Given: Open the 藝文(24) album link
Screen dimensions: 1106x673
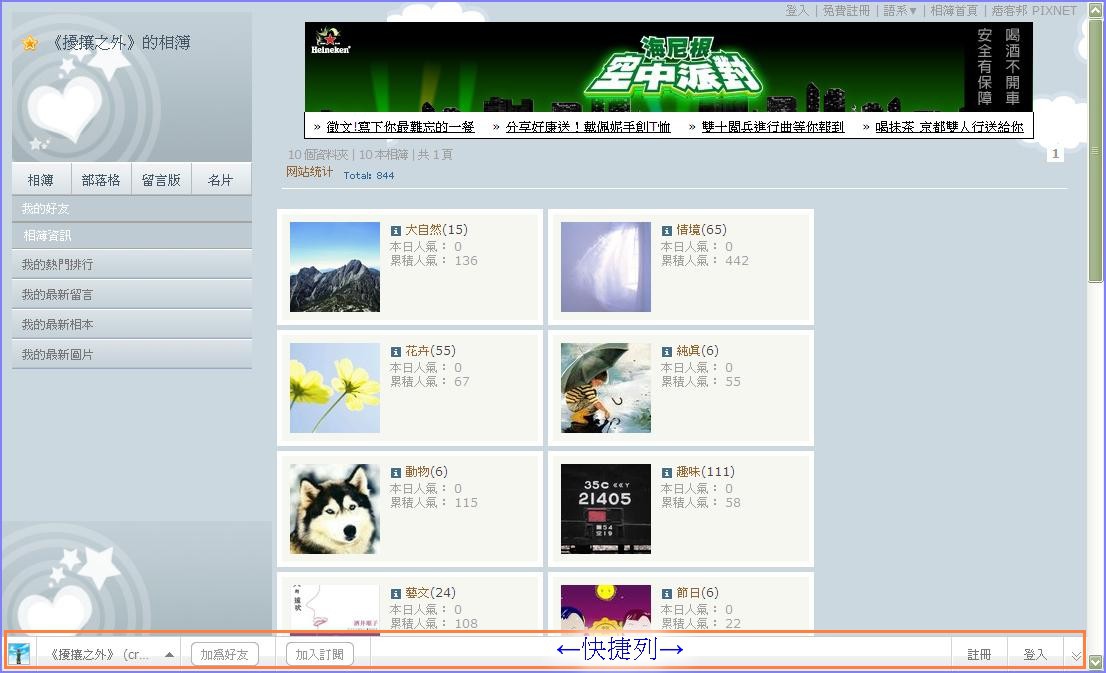Looking at the screenshot, I should click(x=430, y=593).
